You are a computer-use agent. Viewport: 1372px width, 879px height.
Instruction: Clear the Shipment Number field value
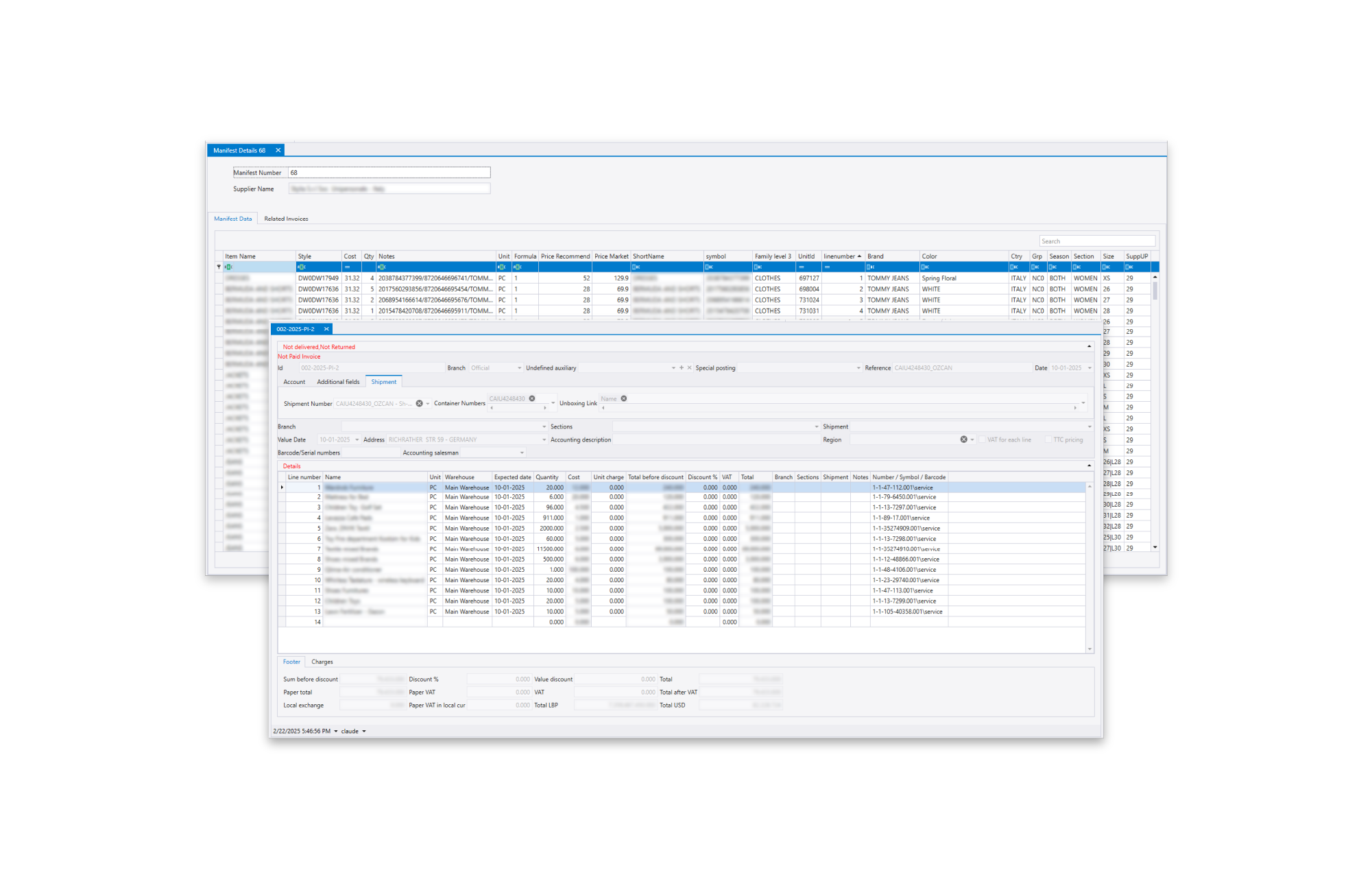pos(420,404)
